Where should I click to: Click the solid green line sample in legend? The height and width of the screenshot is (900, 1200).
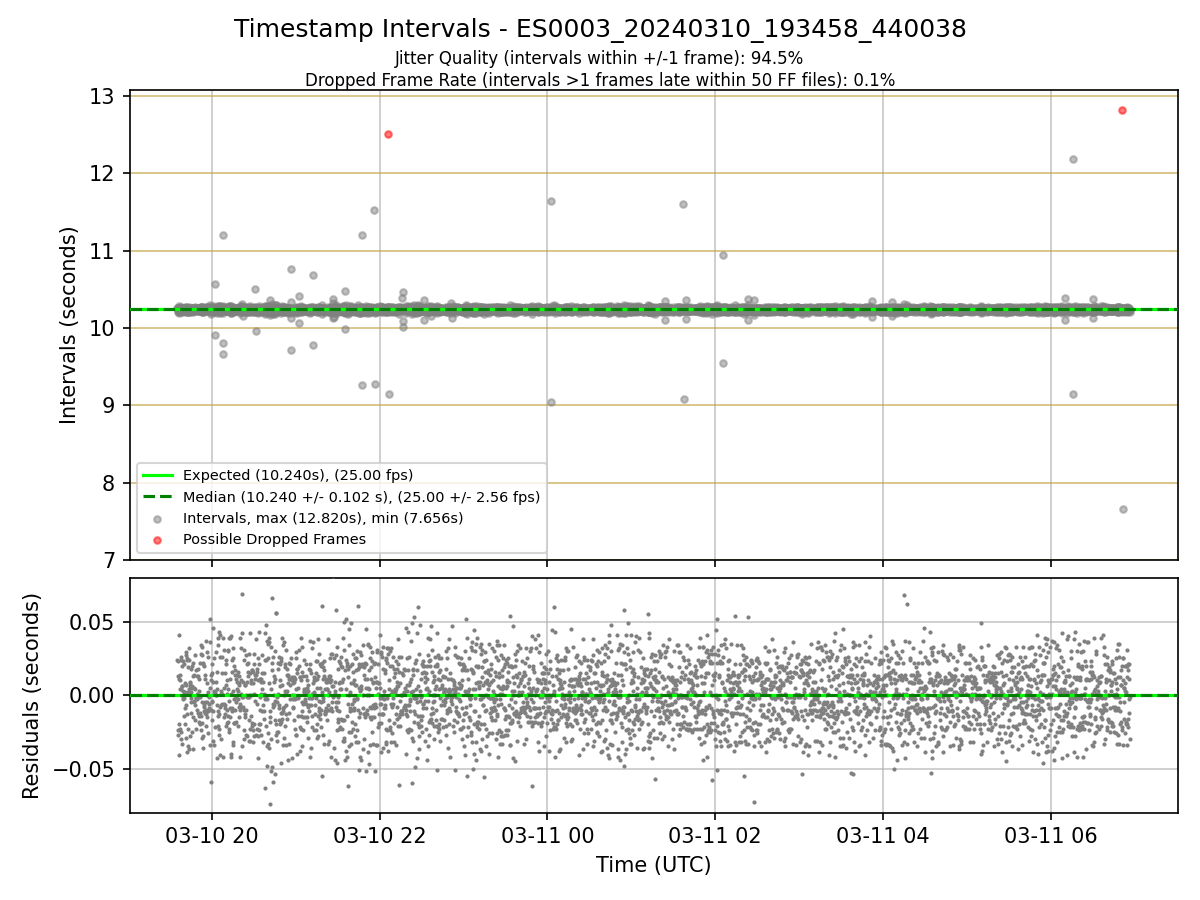coord(158,475)
